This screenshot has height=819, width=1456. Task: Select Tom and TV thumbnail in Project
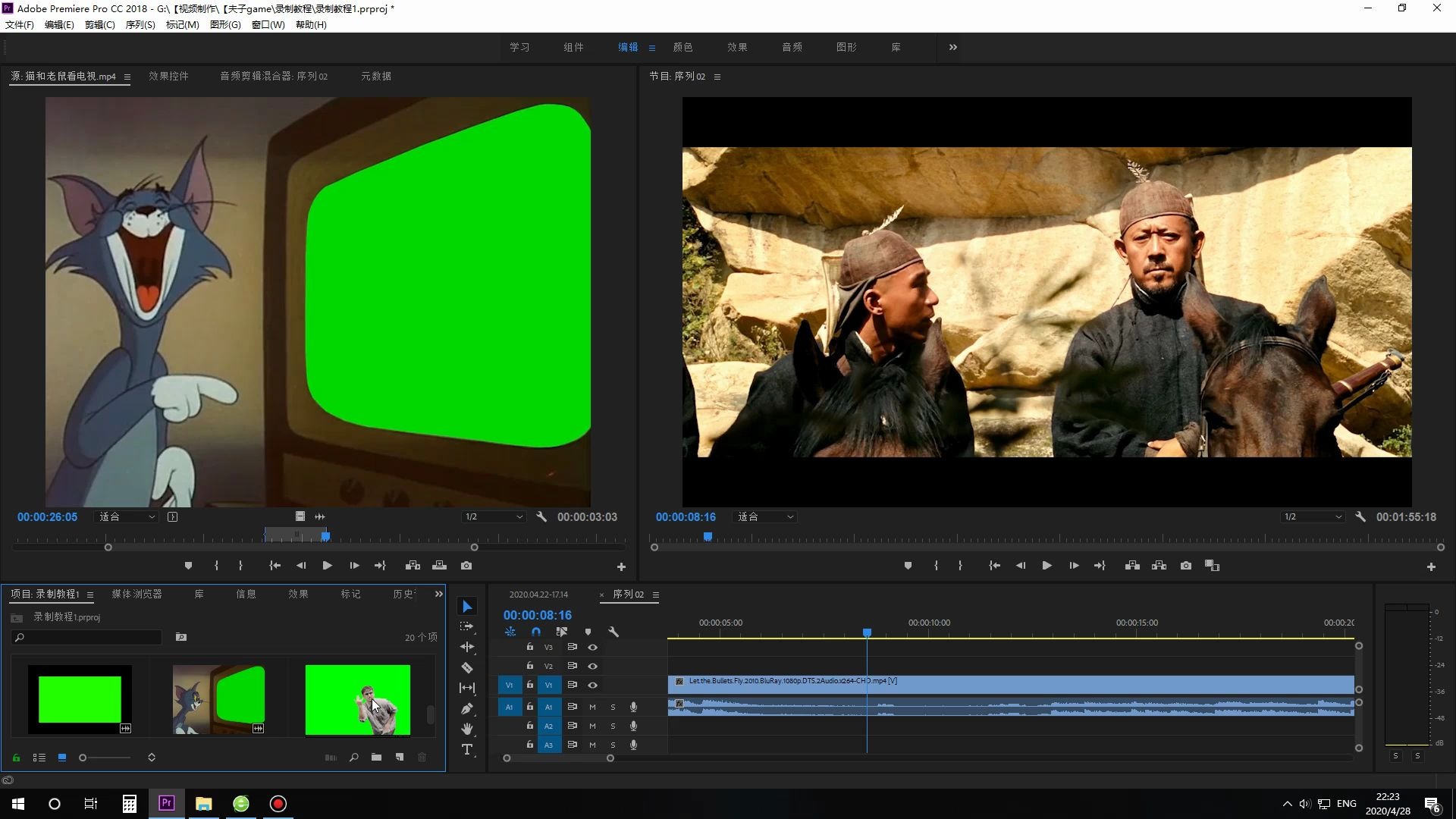click(x=218, y=699)
